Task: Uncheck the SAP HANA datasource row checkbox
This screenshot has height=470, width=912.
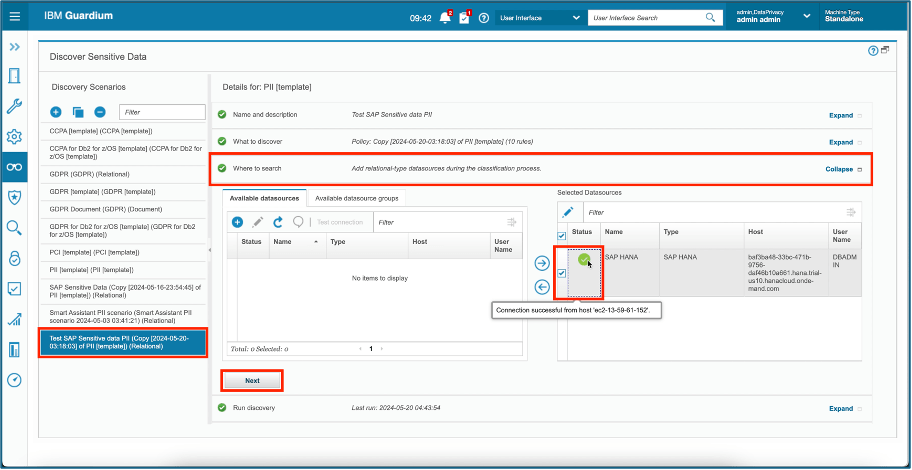Action: click(562, 273)
